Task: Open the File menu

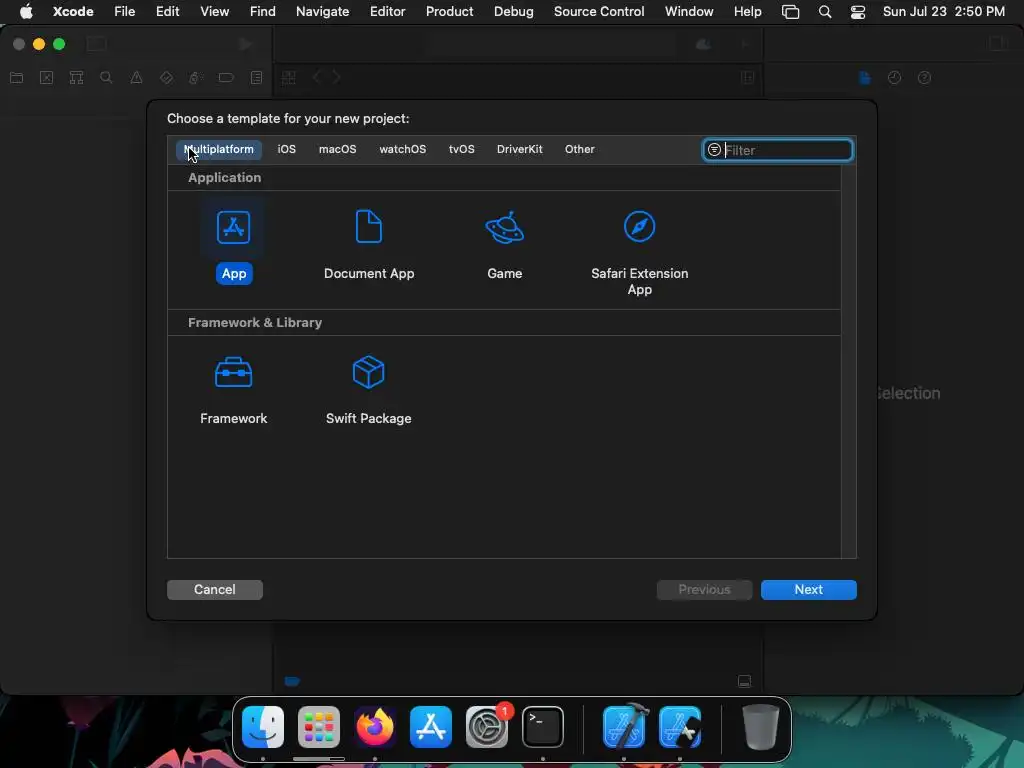Action: click(x=124, y=11)
